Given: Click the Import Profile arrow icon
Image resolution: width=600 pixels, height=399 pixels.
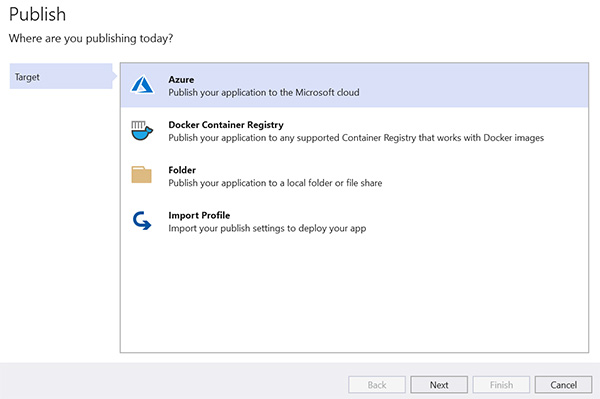Looking at the screenshot, I should (x=142, y=221).
